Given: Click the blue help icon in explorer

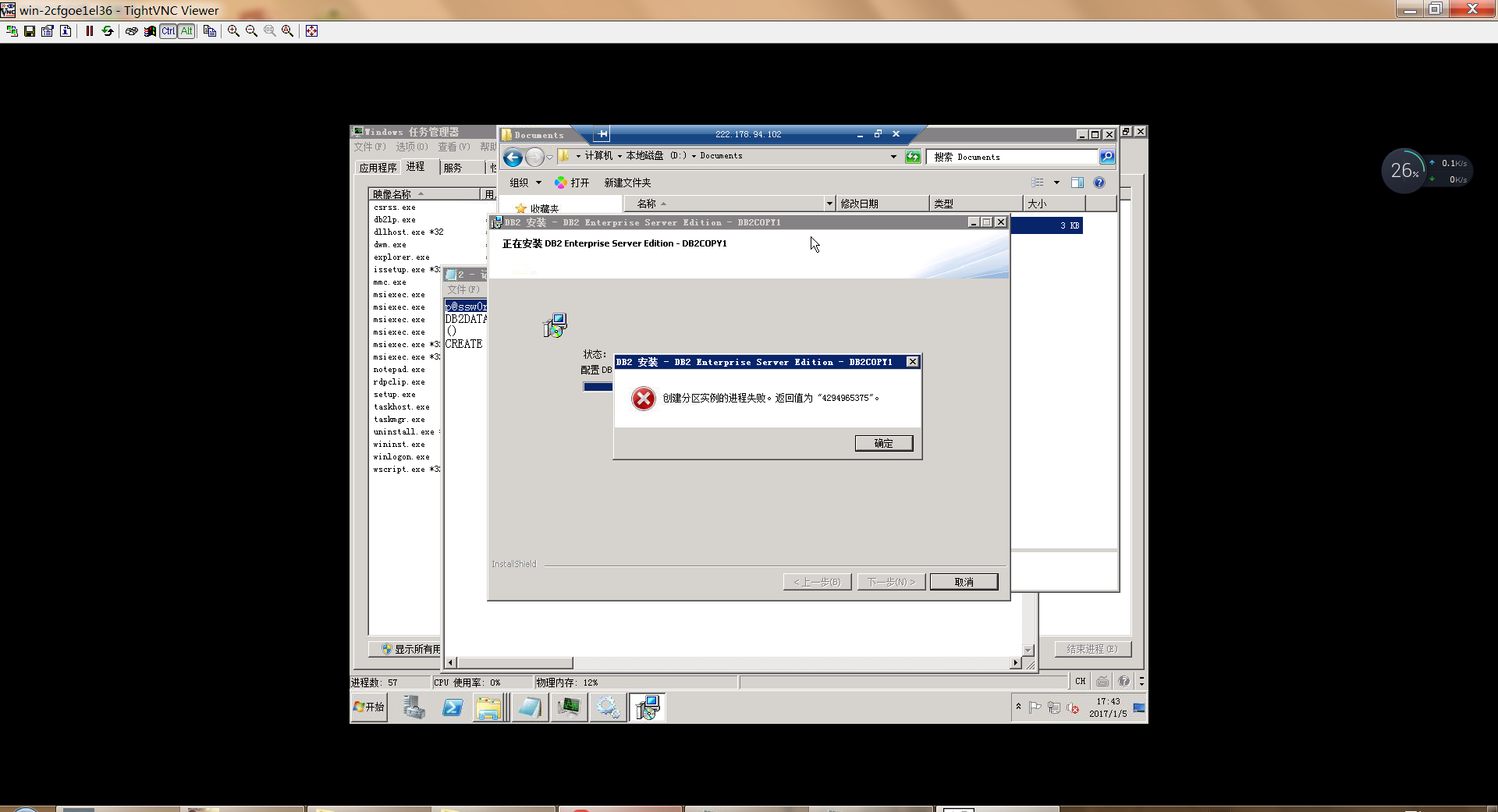Looking at the screenshot, I should click(x=1099, y=183).
